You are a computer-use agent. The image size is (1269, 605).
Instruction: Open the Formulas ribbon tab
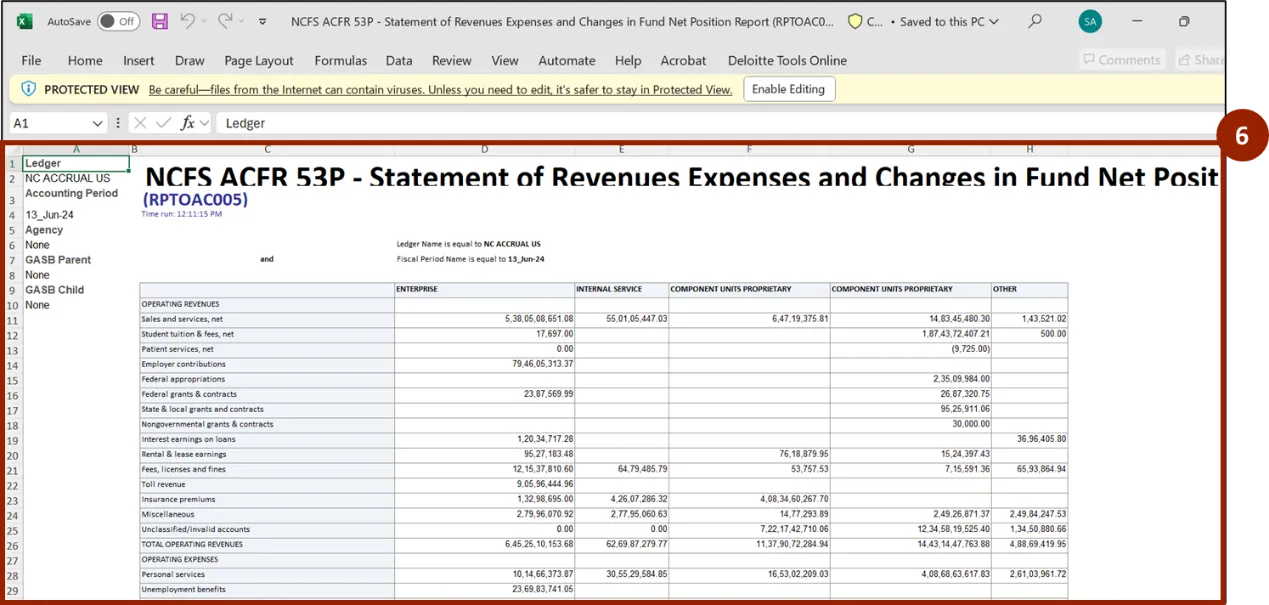click(340, 60)
